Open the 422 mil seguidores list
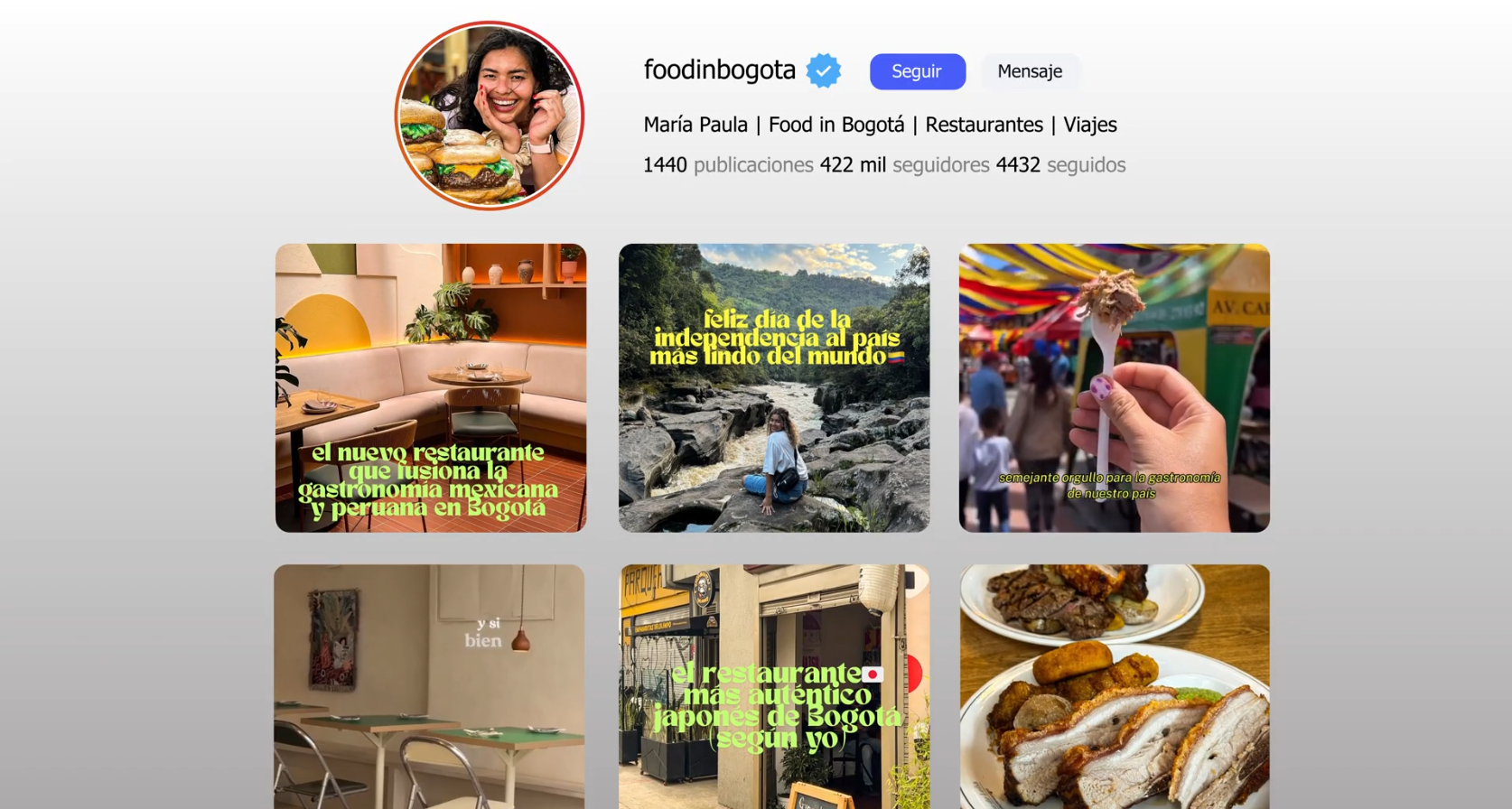 pyautogui.click(x=904, y=165)
